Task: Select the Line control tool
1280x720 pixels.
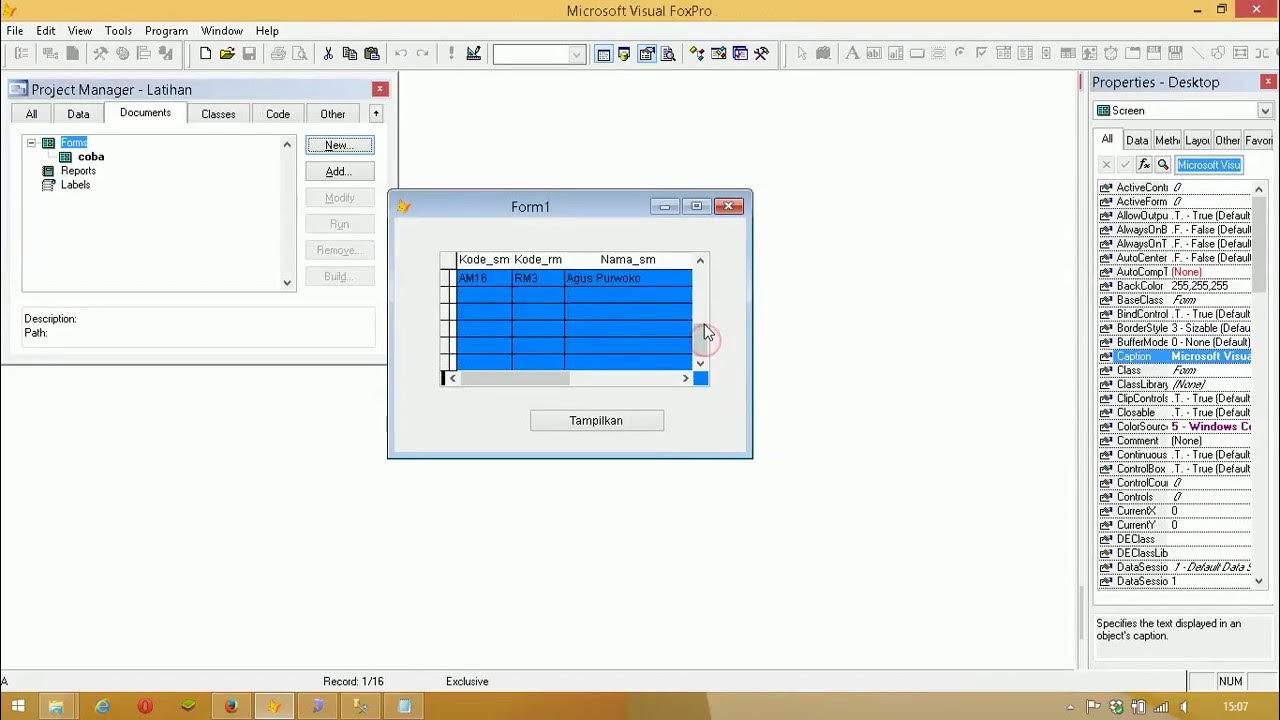Action: tap(1197, 54)
